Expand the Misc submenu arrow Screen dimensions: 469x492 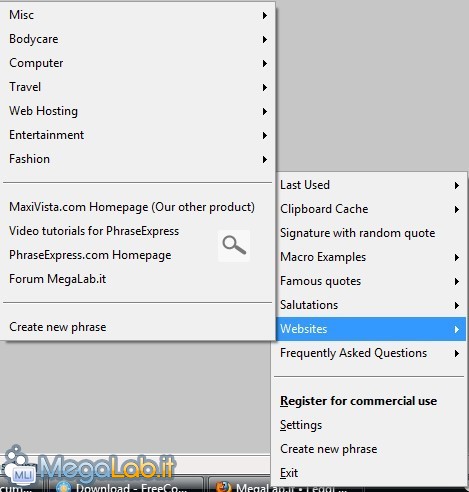(x=265, y=15)
